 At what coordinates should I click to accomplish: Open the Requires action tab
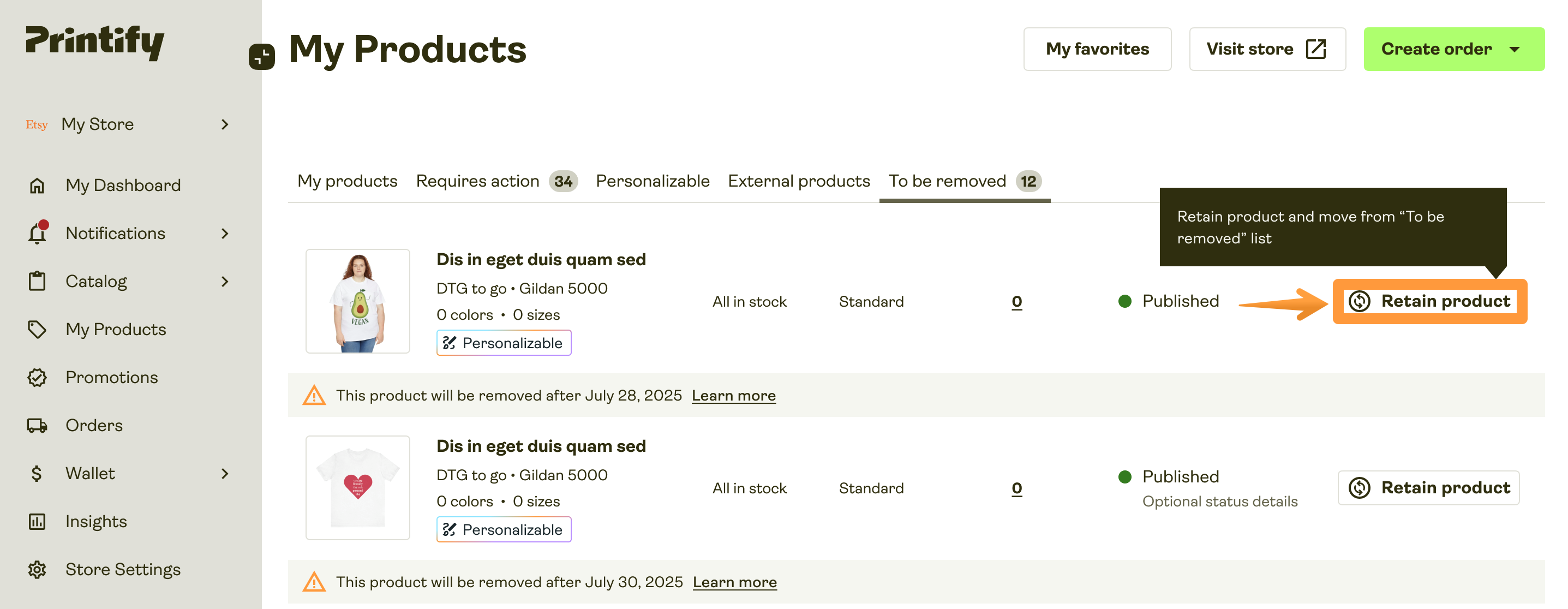[x=477, y=180]
